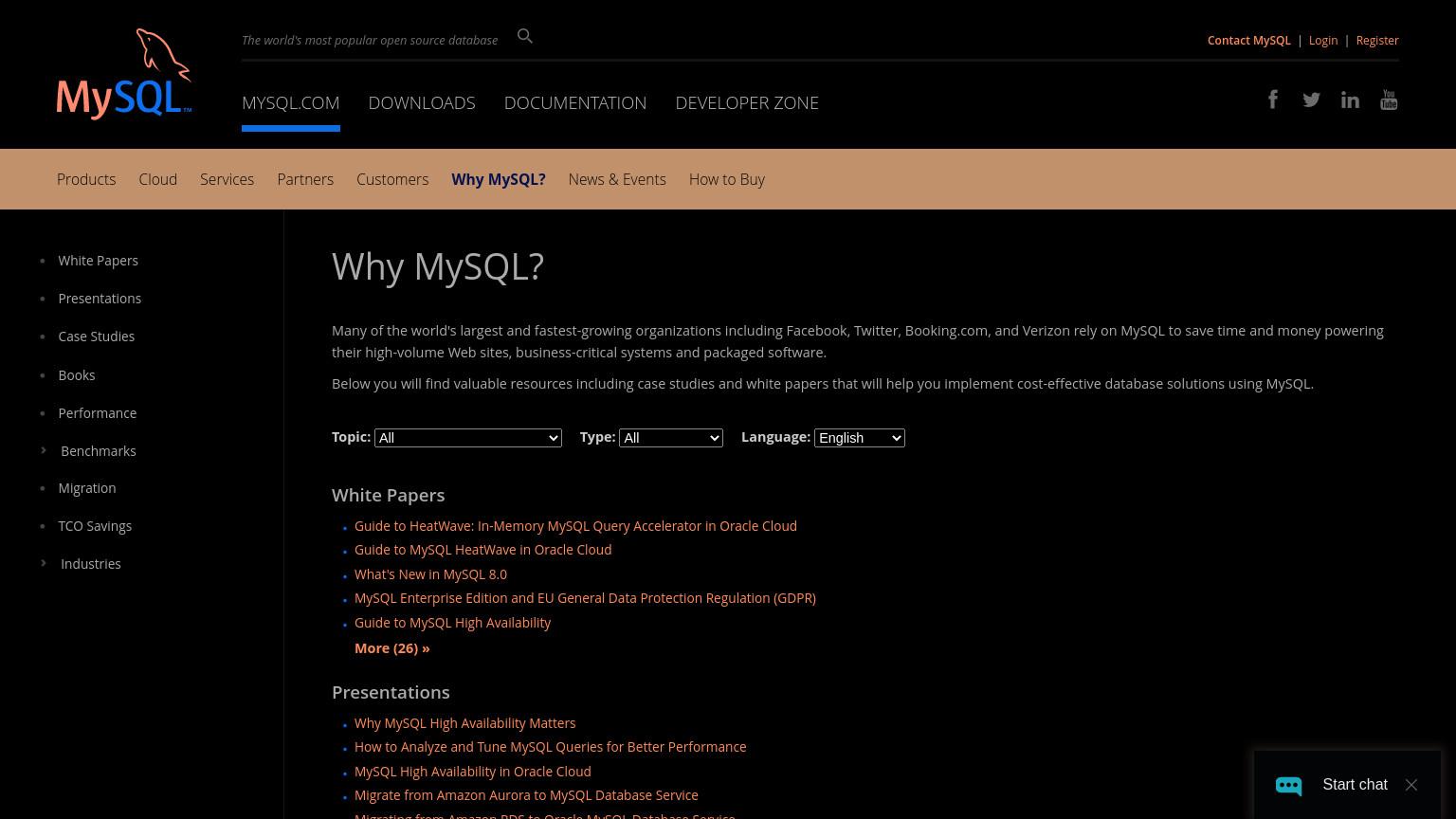Open the MySQL Facebook page icon

(x=1273, y=100)
